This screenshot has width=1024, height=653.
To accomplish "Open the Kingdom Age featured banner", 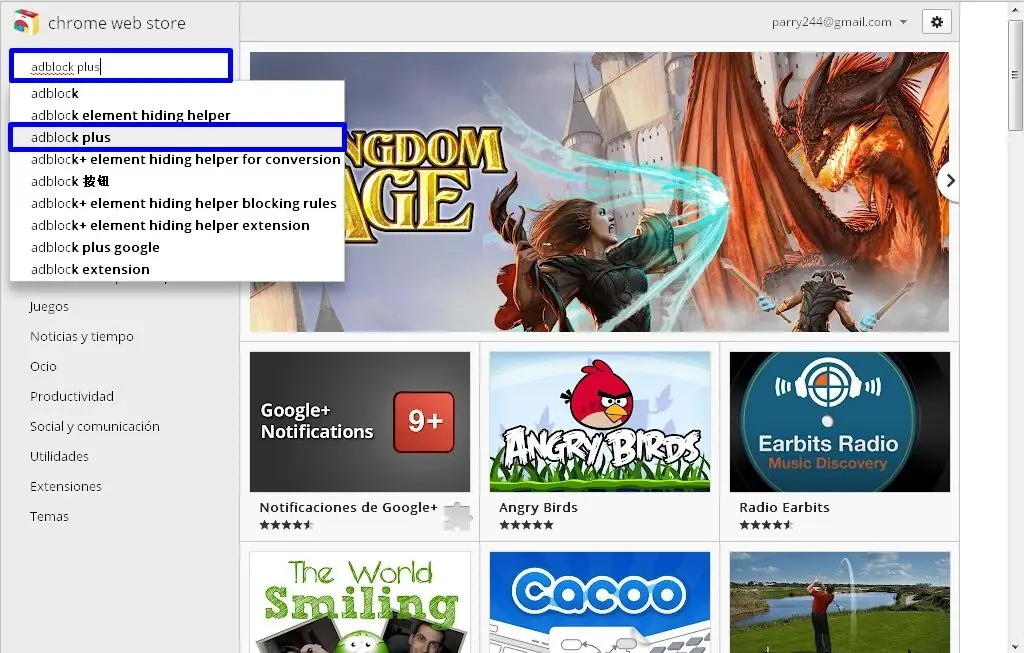I will coord(599,192).
